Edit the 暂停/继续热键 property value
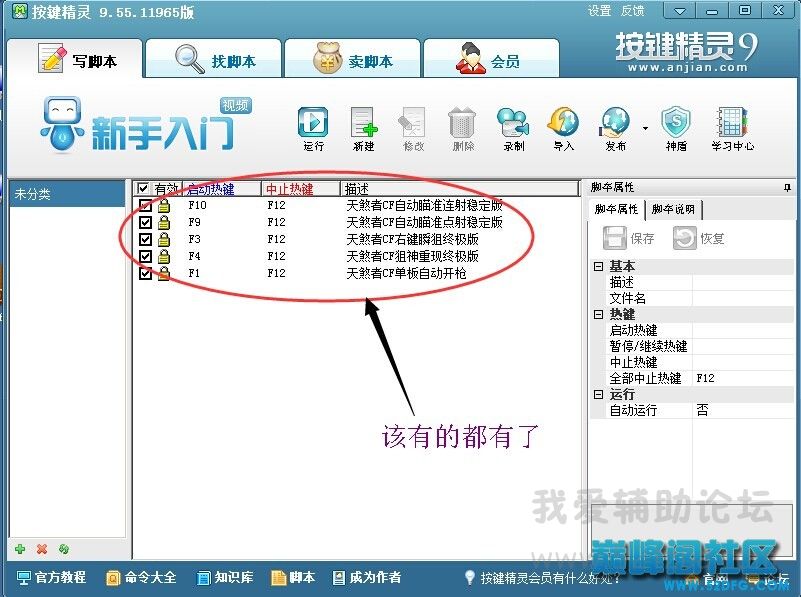Viewport: 801px width, 597px height. coord(743,346)
